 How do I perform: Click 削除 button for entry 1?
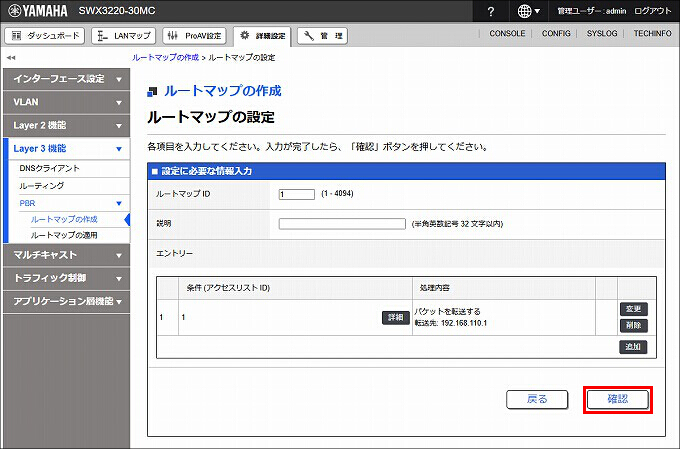coord(634,325)
